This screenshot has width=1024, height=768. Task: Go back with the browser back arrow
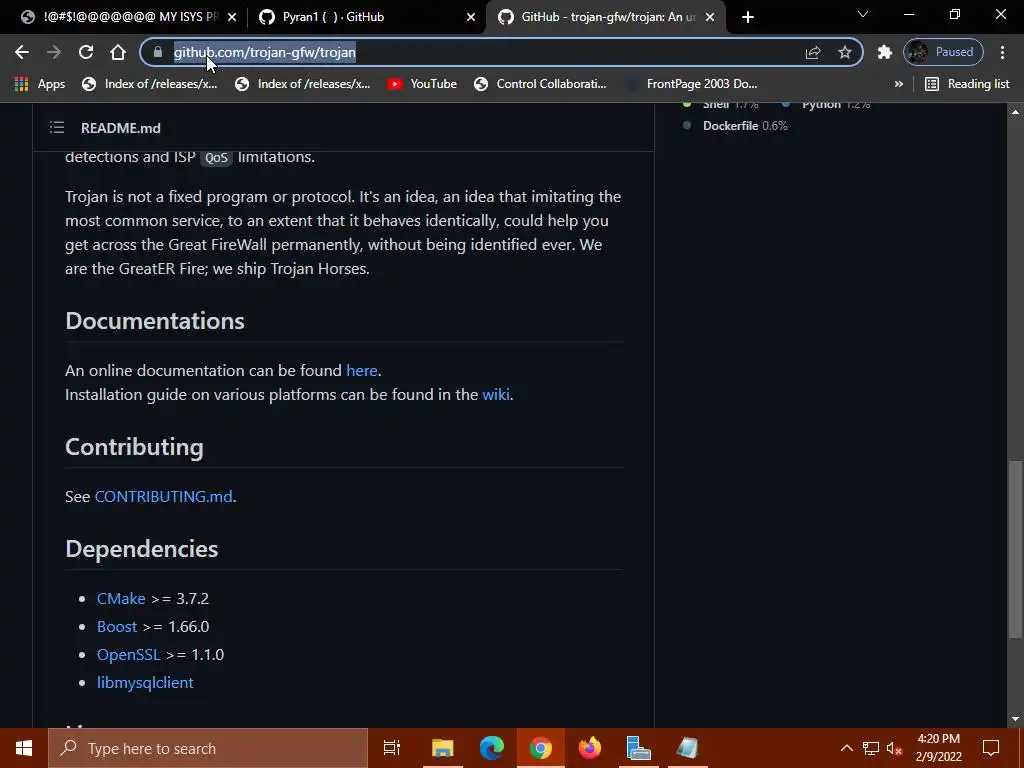[x=22, y=52]
